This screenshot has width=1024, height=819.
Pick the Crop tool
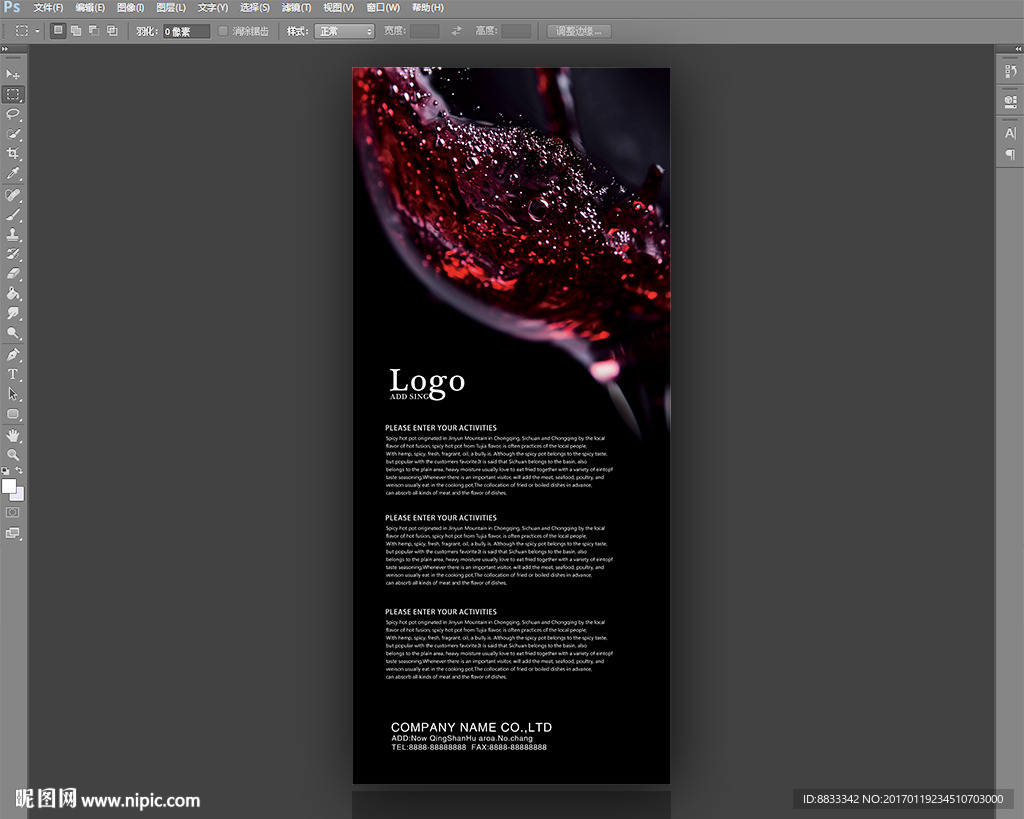13,154
